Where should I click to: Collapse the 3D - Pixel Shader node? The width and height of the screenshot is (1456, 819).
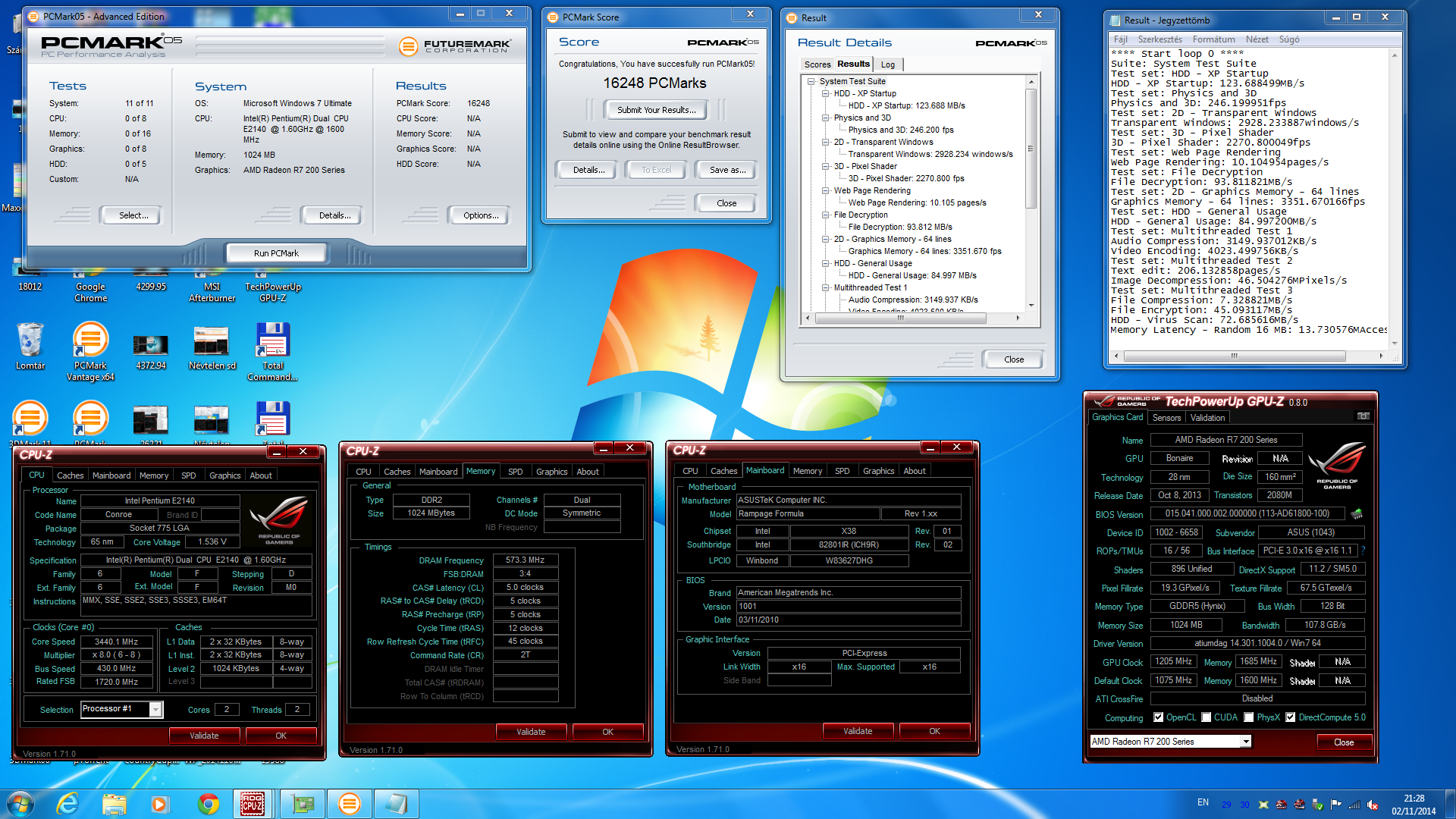point(826,166)
